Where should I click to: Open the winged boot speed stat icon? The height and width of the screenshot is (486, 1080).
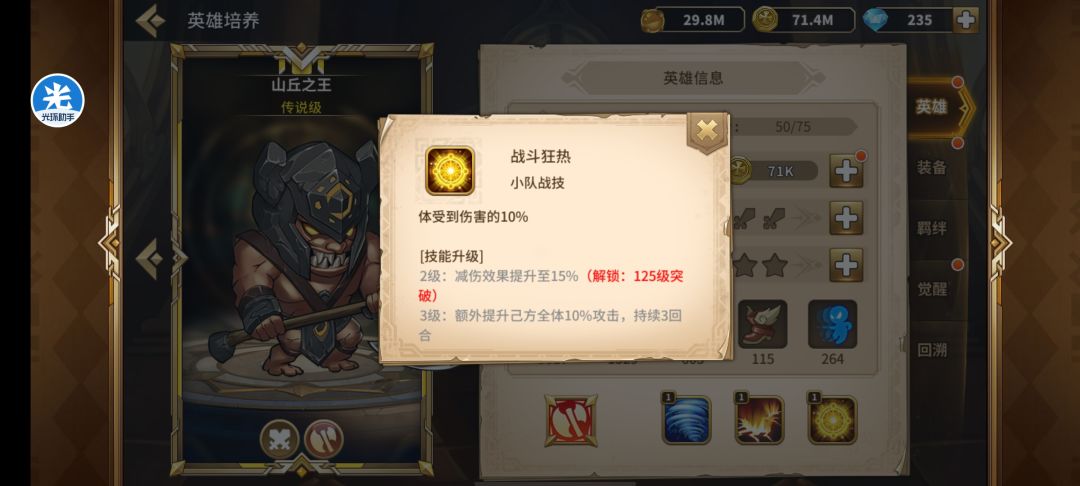click(x=762, y=324)
